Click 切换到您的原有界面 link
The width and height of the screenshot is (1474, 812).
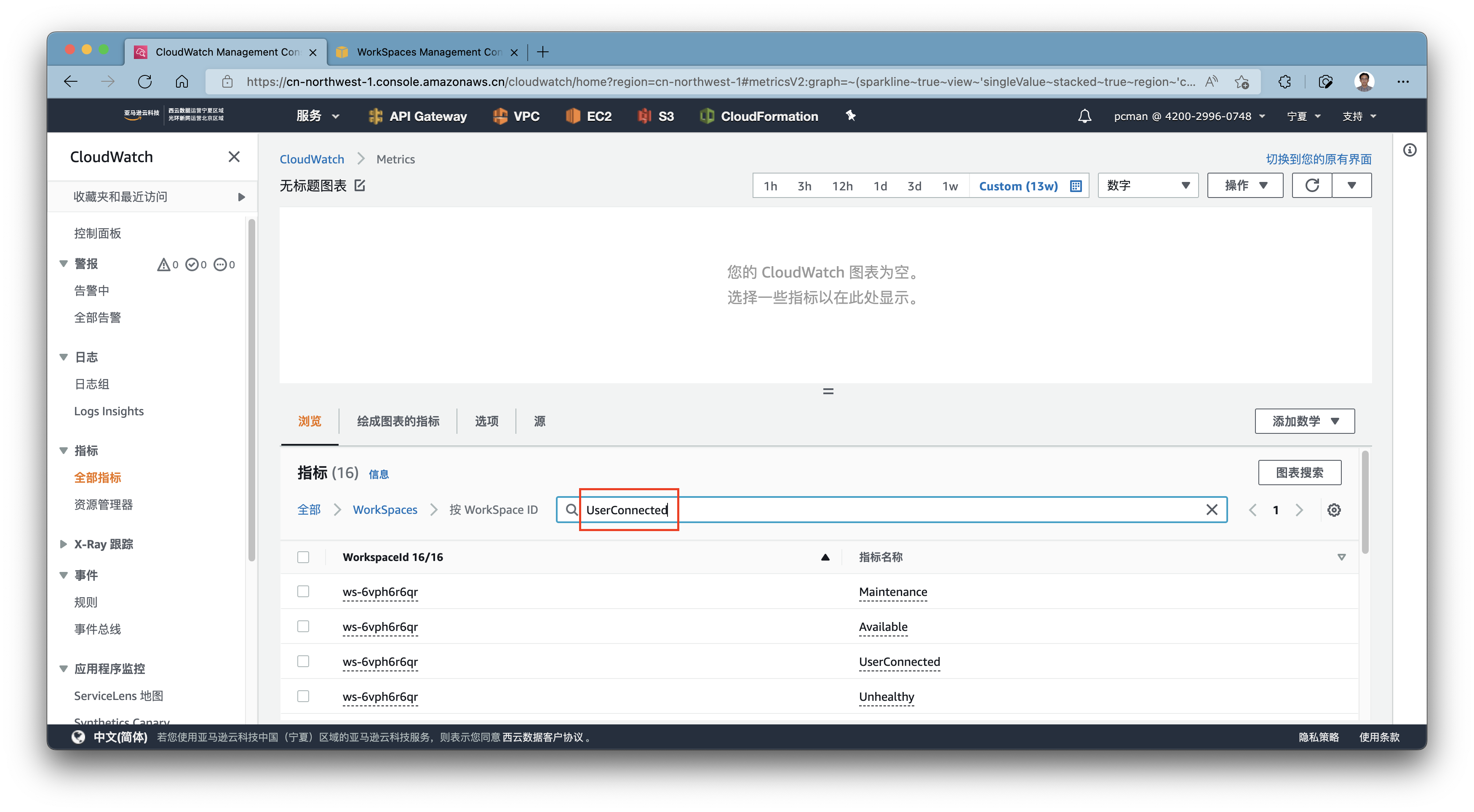[x=1318, y=159]
